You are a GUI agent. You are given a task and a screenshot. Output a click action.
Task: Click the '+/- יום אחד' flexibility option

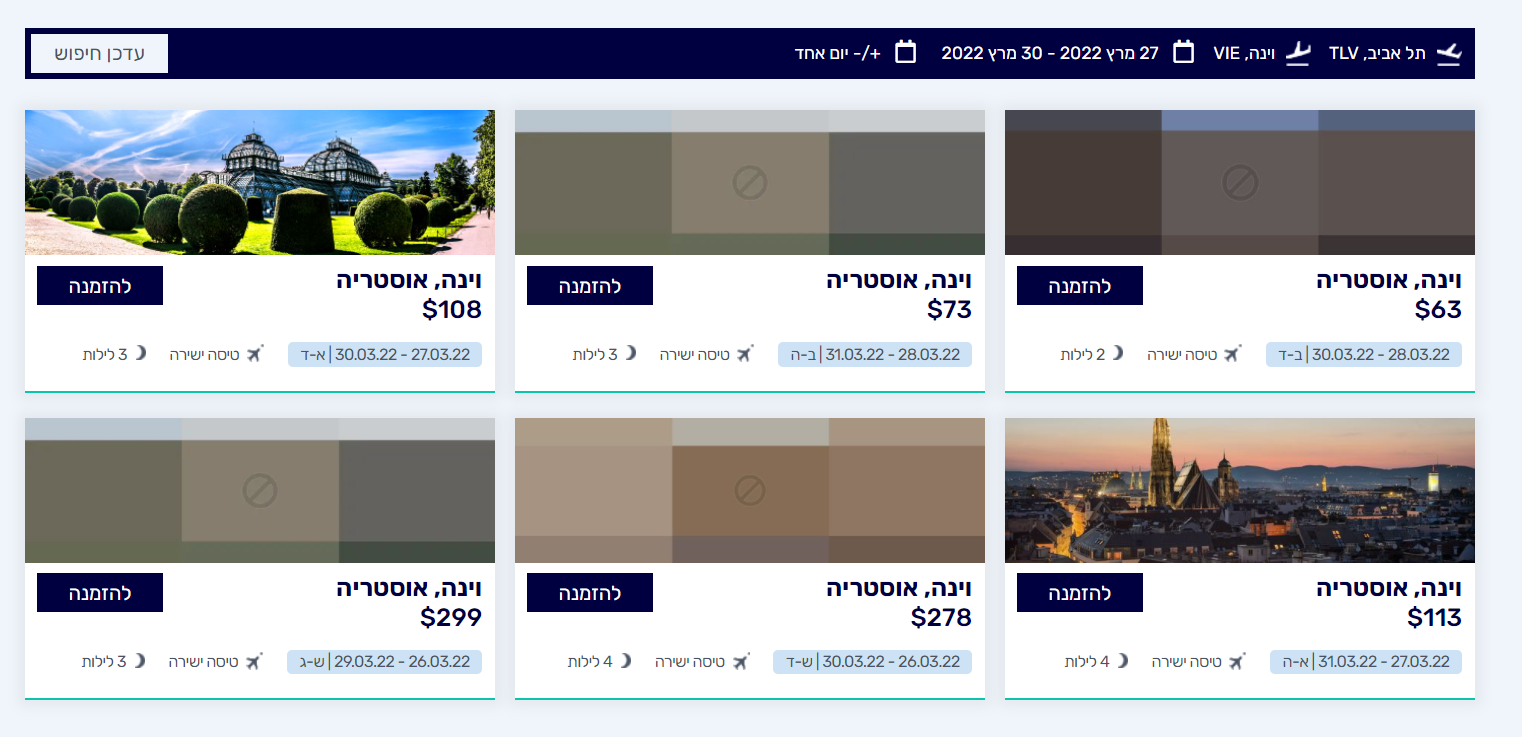(x=838, y=53)
